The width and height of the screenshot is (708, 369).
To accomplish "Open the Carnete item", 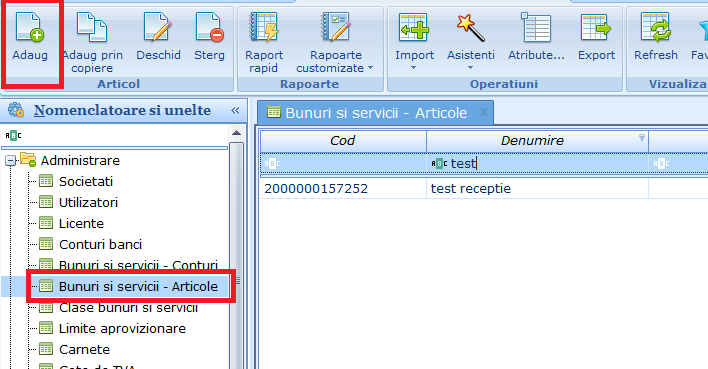I will [x=84, y=350].
